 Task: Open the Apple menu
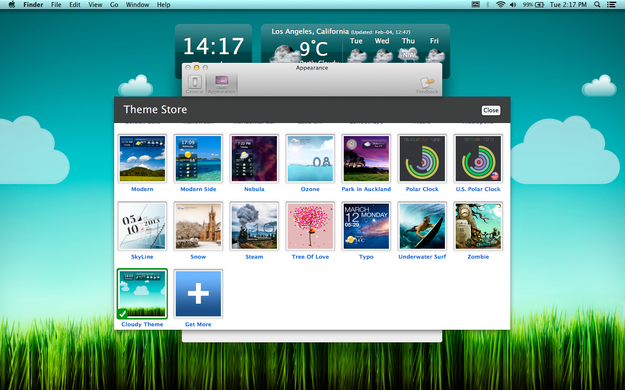pos(12,5)
